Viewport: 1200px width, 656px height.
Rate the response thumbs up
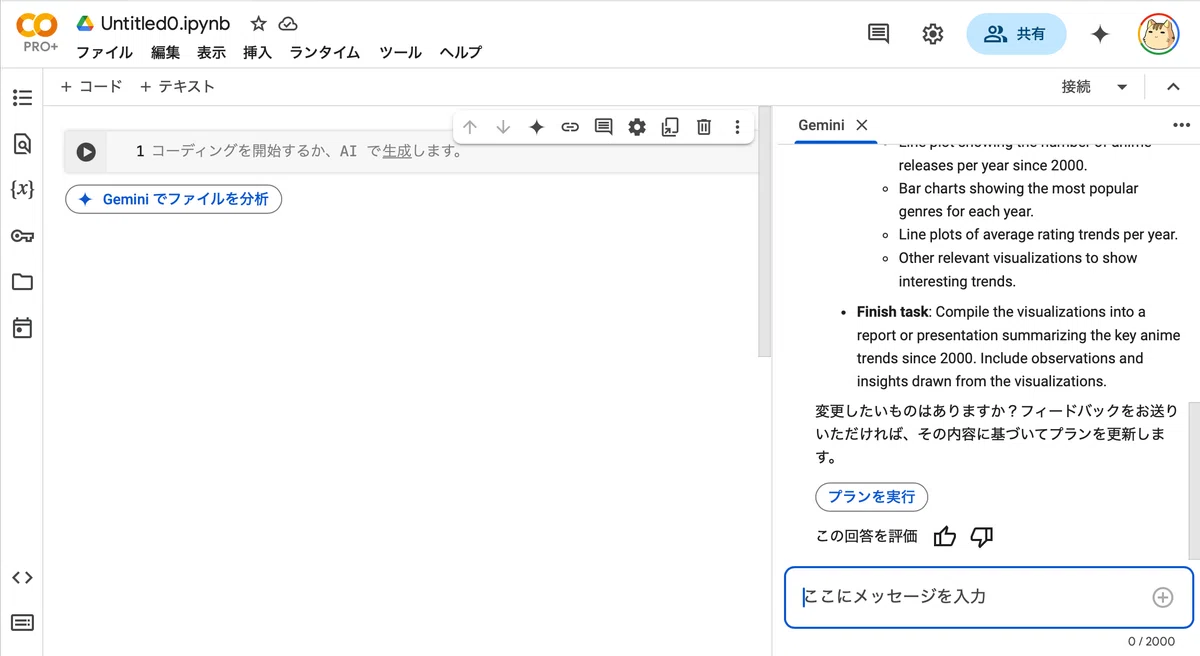tap(945, 537)
